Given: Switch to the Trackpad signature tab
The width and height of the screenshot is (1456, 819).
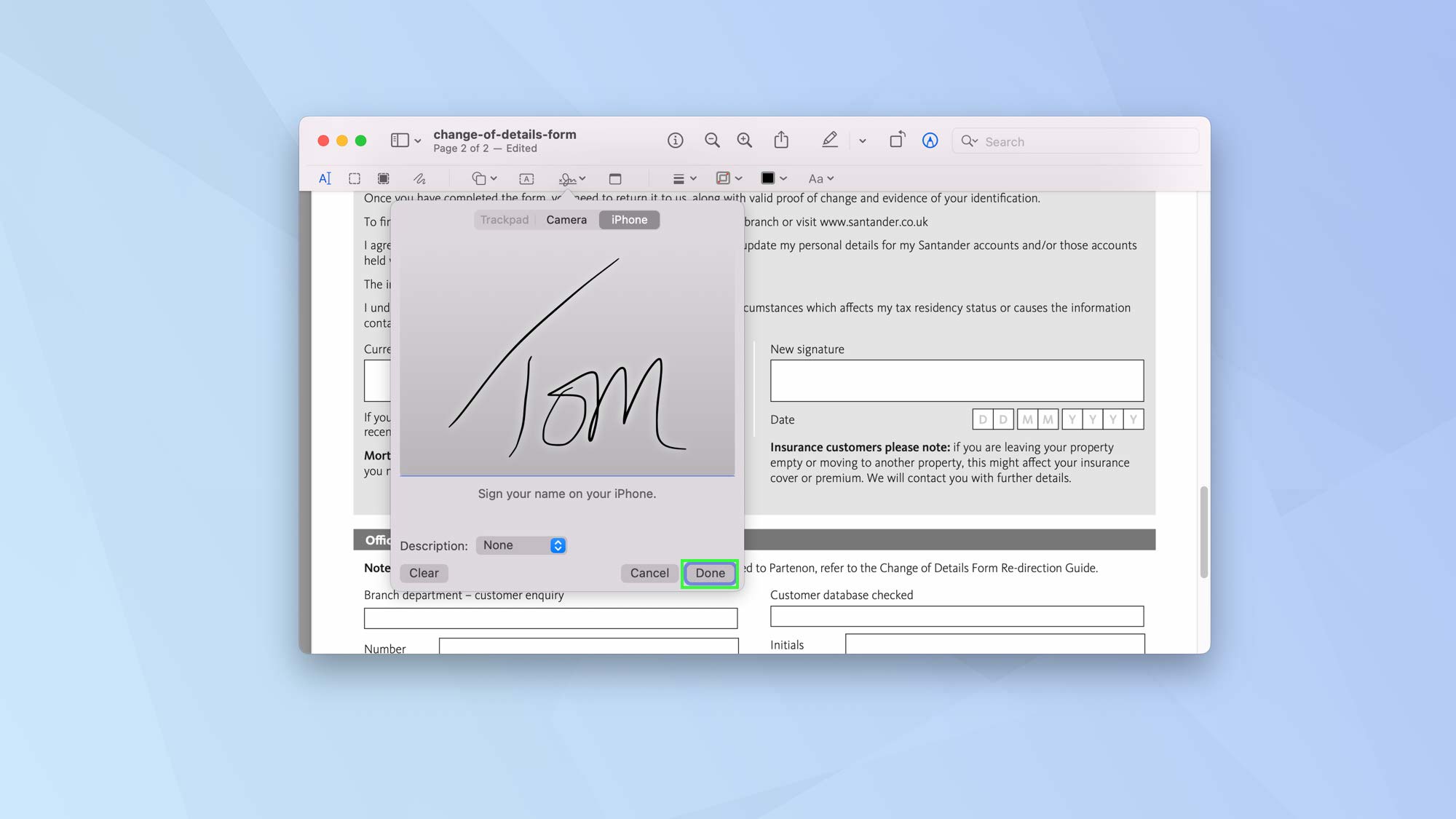Looking at the screenshot, I should 504,219.
